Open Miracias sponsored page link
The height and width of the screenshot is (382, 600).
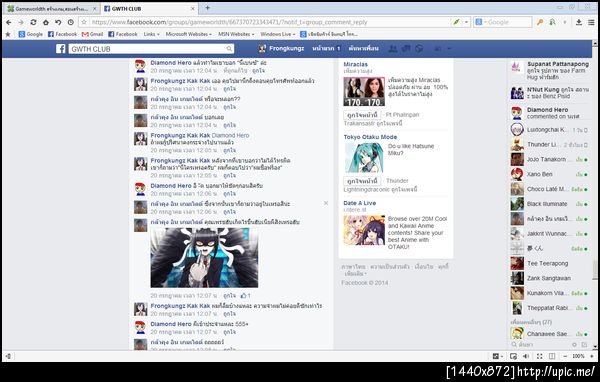[x=355, y=64]
